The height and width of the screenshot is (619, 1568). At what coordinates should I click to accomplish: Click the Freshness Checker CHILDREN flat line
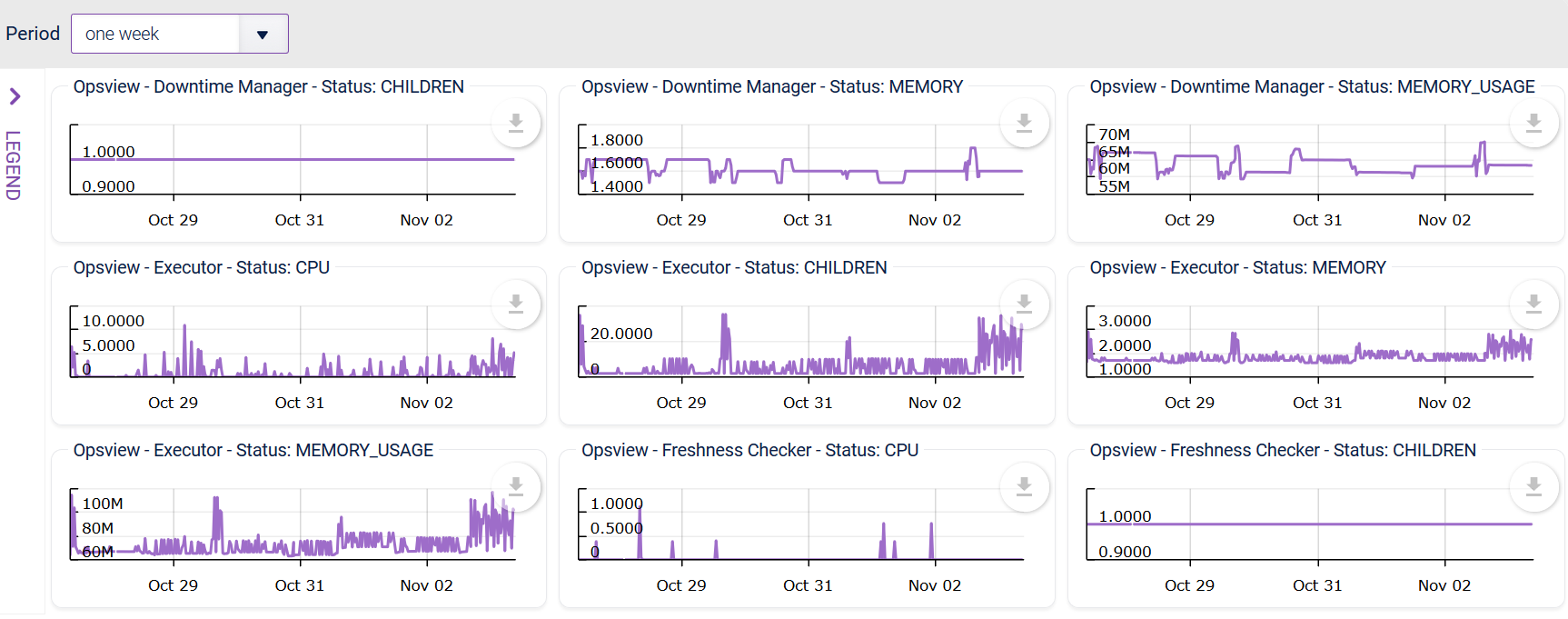click(1310, 524)
